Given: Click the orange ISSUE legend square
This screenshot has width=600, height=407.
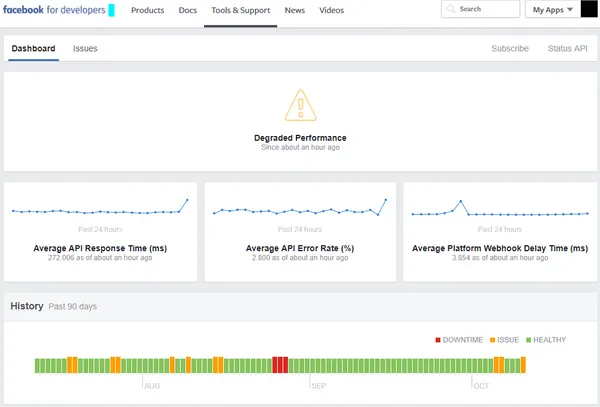Looking at the screenshot, I should click(x=492, y=340).
